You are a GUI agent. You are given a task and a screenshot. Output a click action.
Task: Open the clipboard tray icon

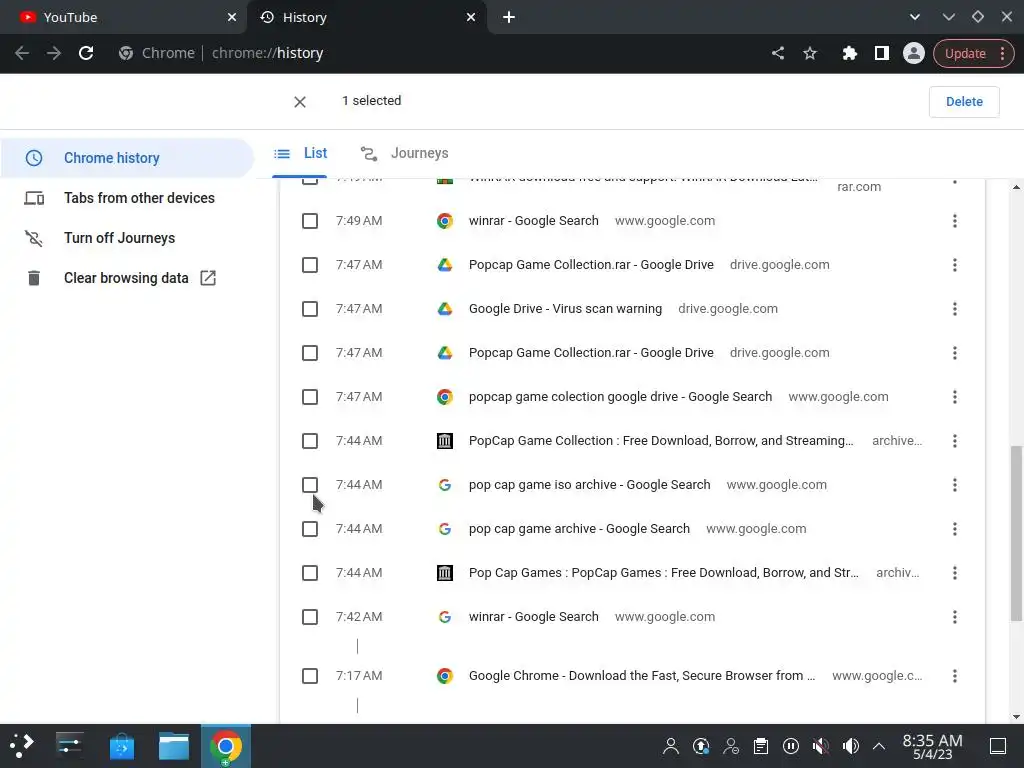761,746
